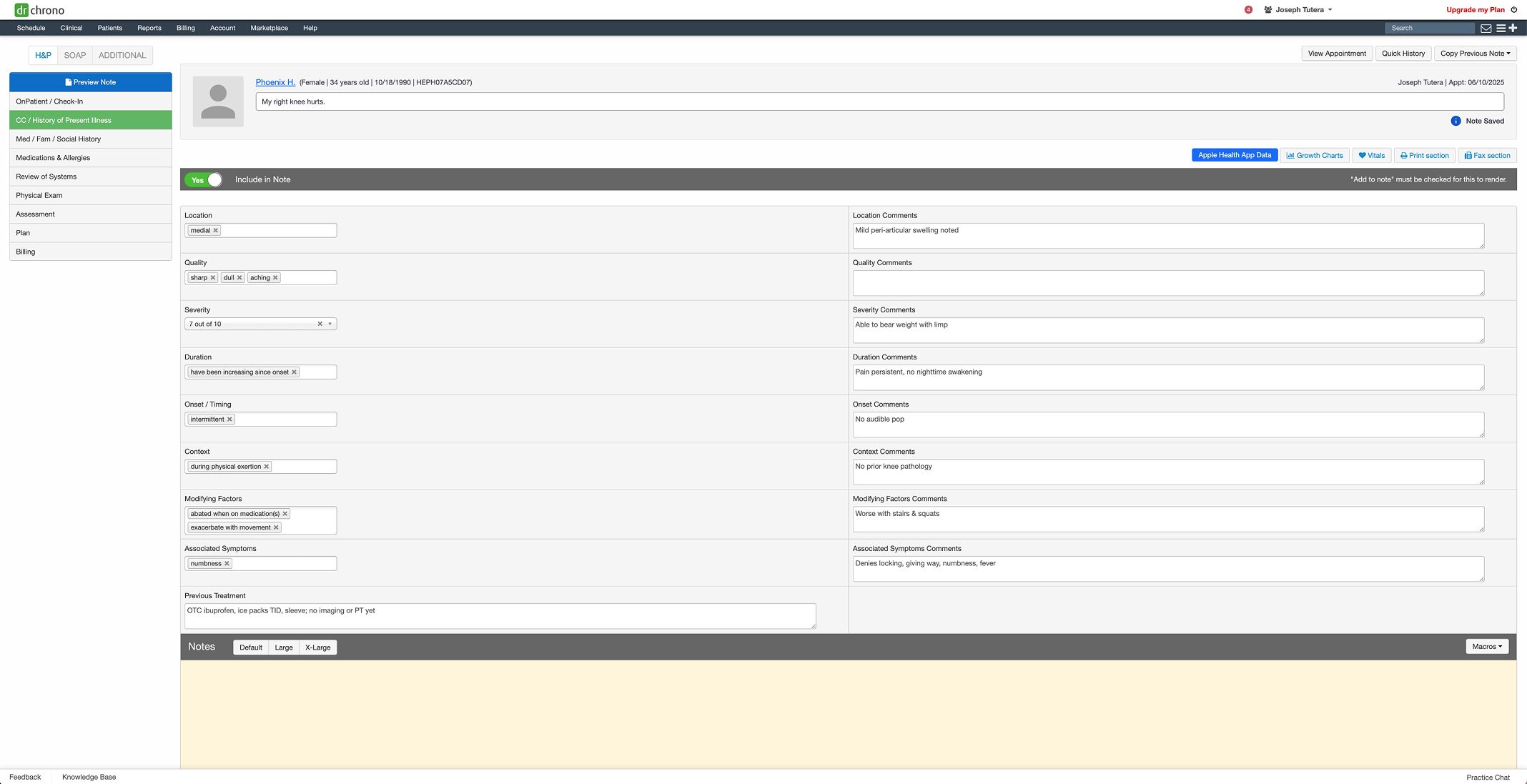Image resolution: width=1527 pixels, height=784 pixels.
Task: Click into the Quality Comments text field
Action: pos(1167,283)
